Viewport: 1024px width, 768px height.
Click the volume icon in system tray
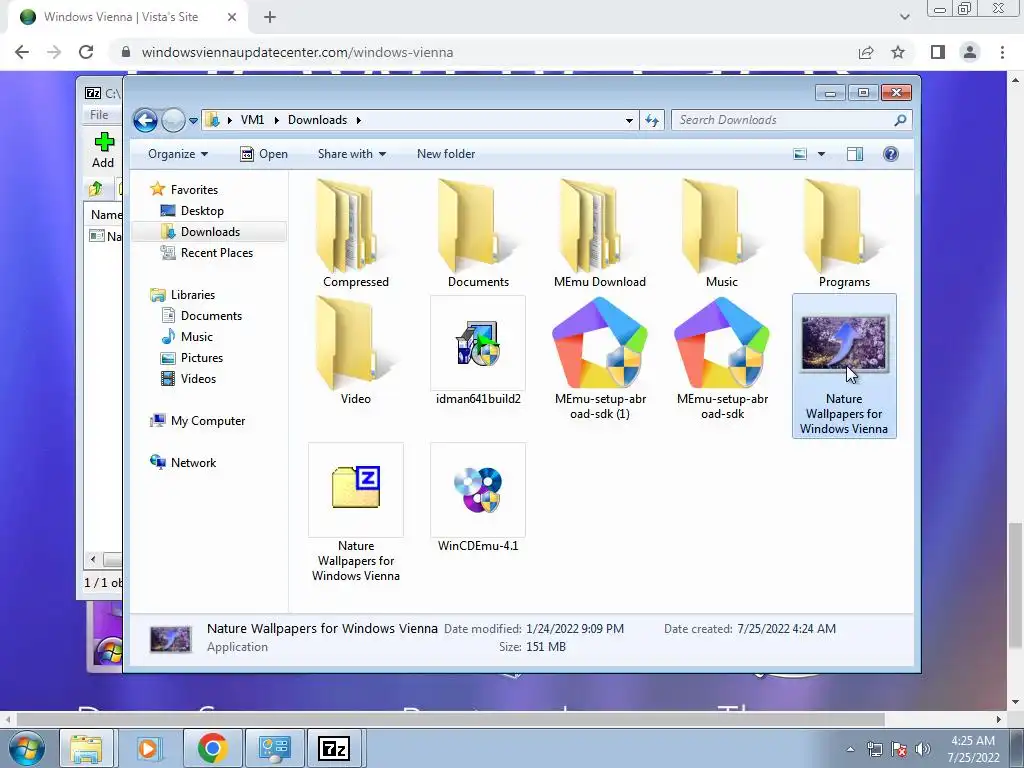click(x=923, y=749)
